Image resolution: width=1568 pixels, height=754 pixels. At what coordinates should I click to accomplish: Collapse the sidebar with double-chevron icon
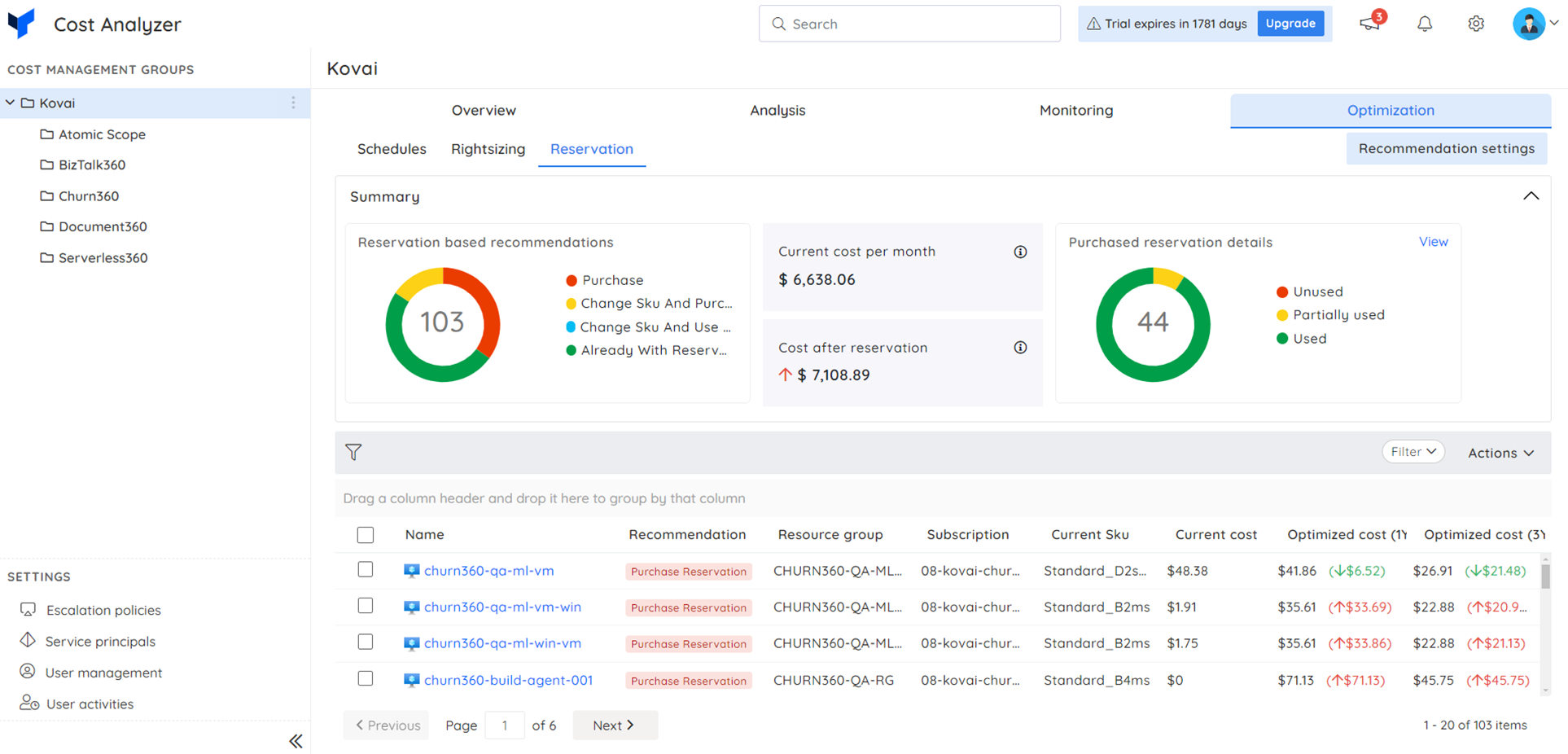click(296, 741)
